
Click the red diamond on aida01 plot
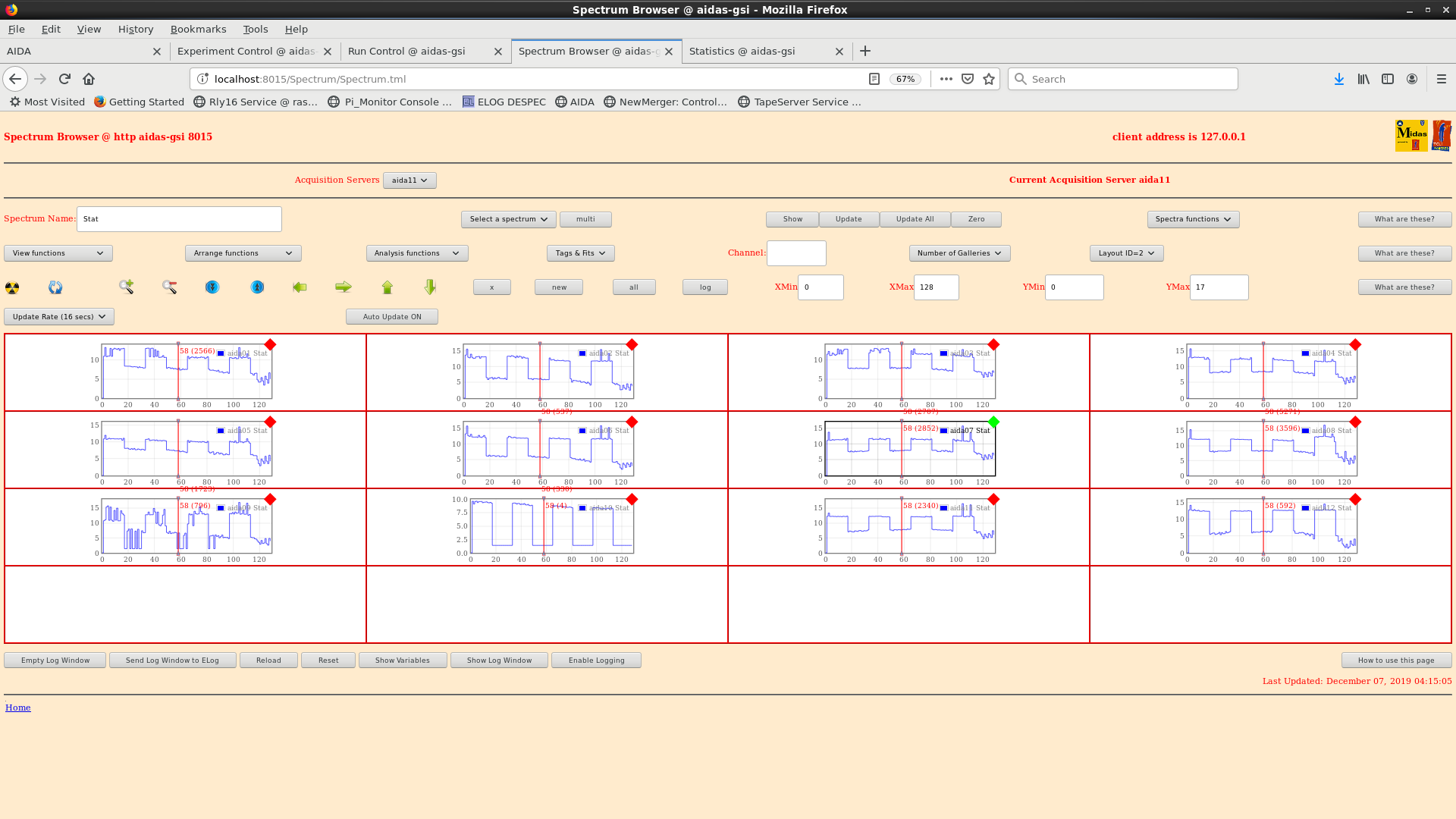tap(270, 344)
